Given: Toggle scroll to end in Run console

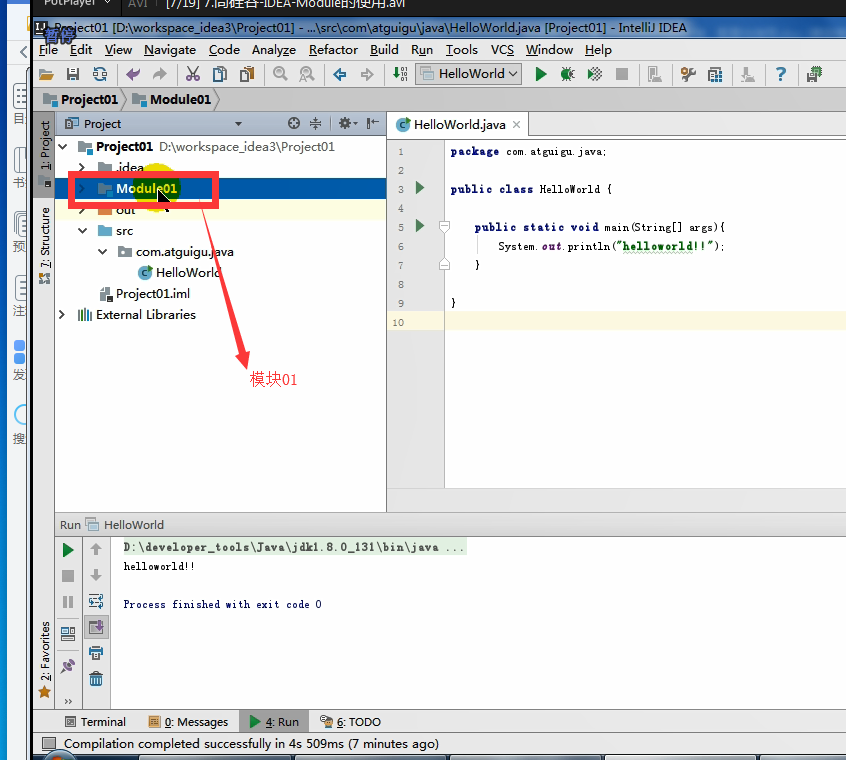Looking at the screenshot, I should tap(96, 627).
